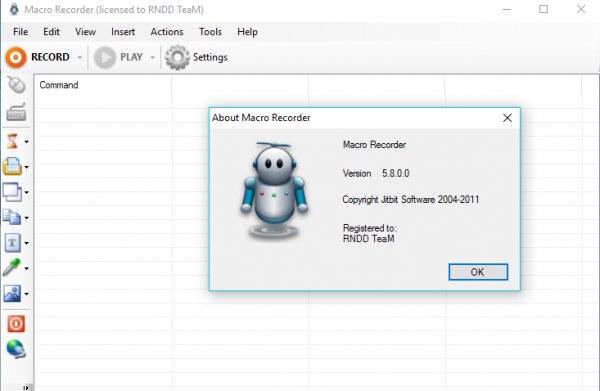This screenshot has width=600, height=391.
Task: Maximize the Macro Recorder window
Action: point(543,9)
